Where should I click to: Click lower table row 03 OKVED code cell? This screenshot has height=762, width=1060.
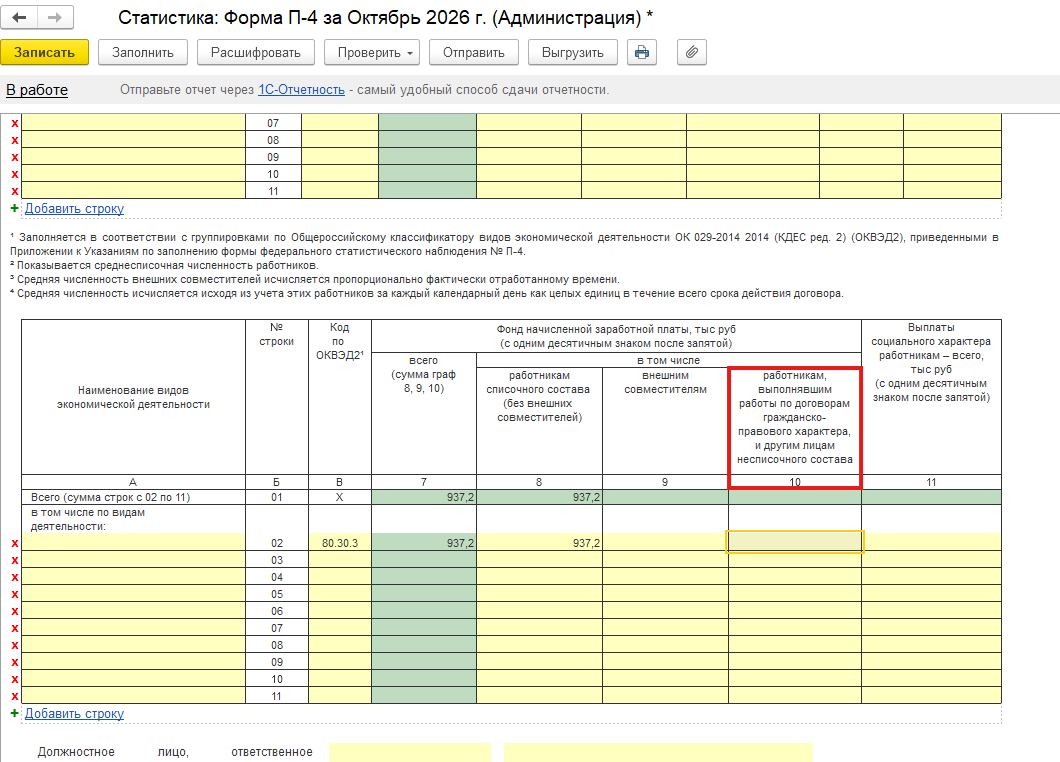point(340,560)
